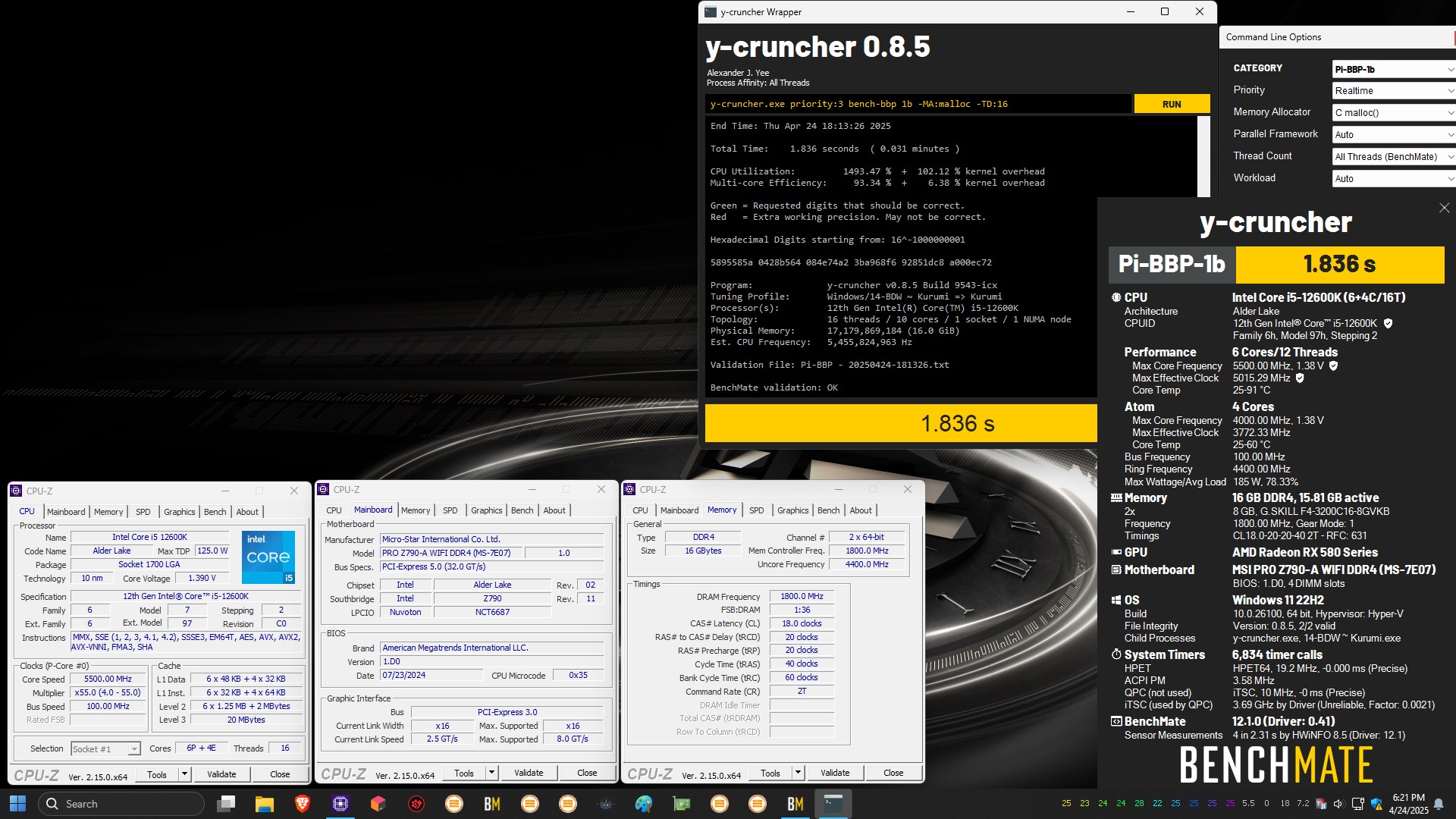The image size is (1456, 819).
Task: Switch to Memory tab in CPU-Z CPU window
Action: (x=108, y=512)
